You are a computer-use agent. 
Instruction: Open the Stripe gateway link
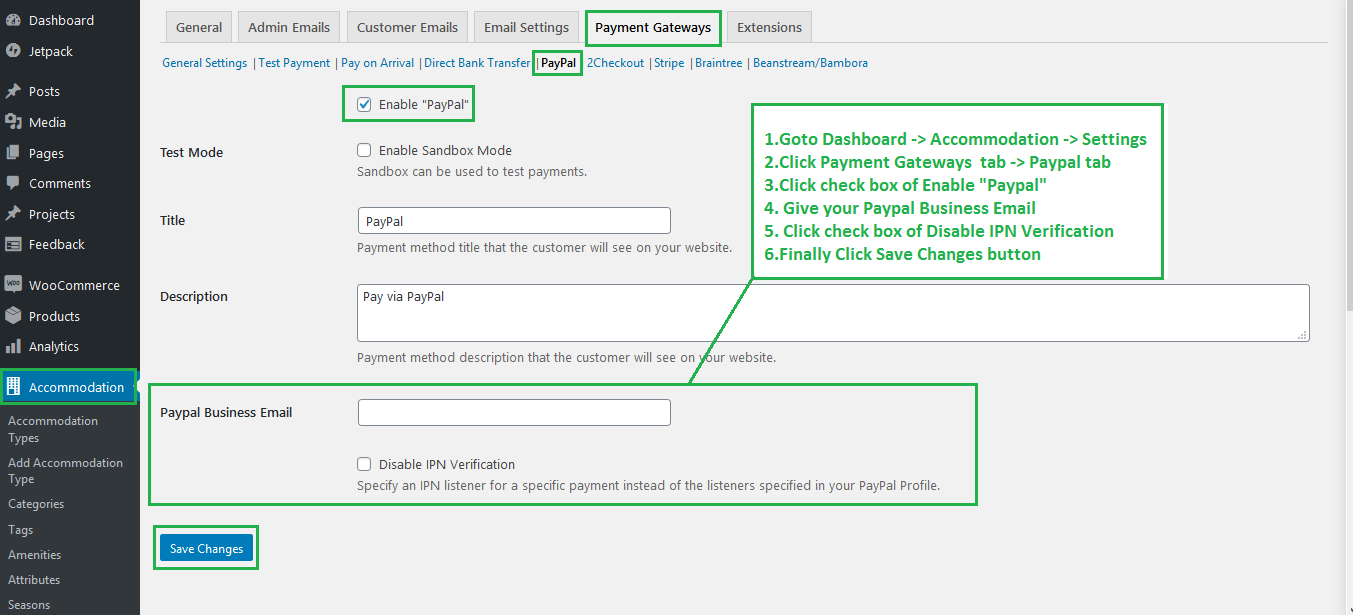pyautogui.click(x=669, y=63)
